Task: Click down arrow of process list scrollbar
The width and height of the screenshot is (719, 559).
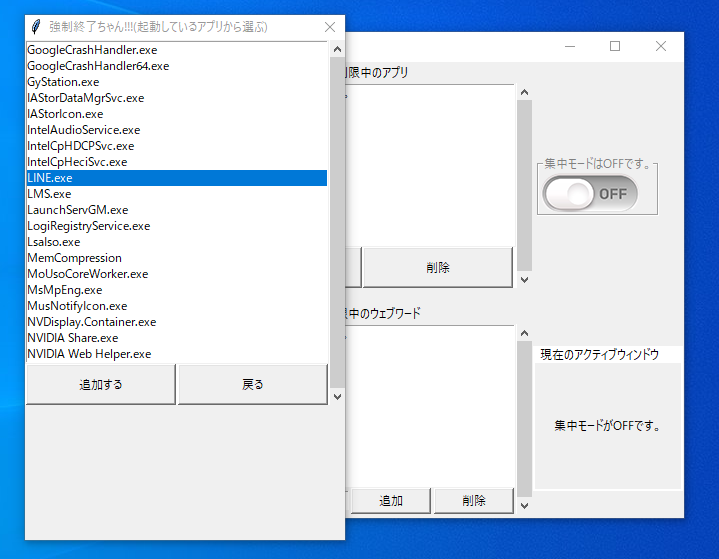Action: click(x=336, y=396)
